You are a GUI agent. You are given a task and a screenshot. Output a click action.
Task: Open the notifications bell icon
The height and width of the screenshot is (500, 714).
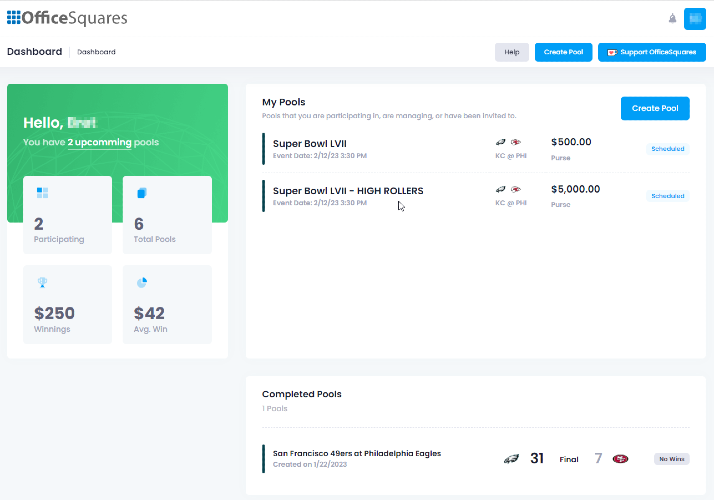click(672, 19)
